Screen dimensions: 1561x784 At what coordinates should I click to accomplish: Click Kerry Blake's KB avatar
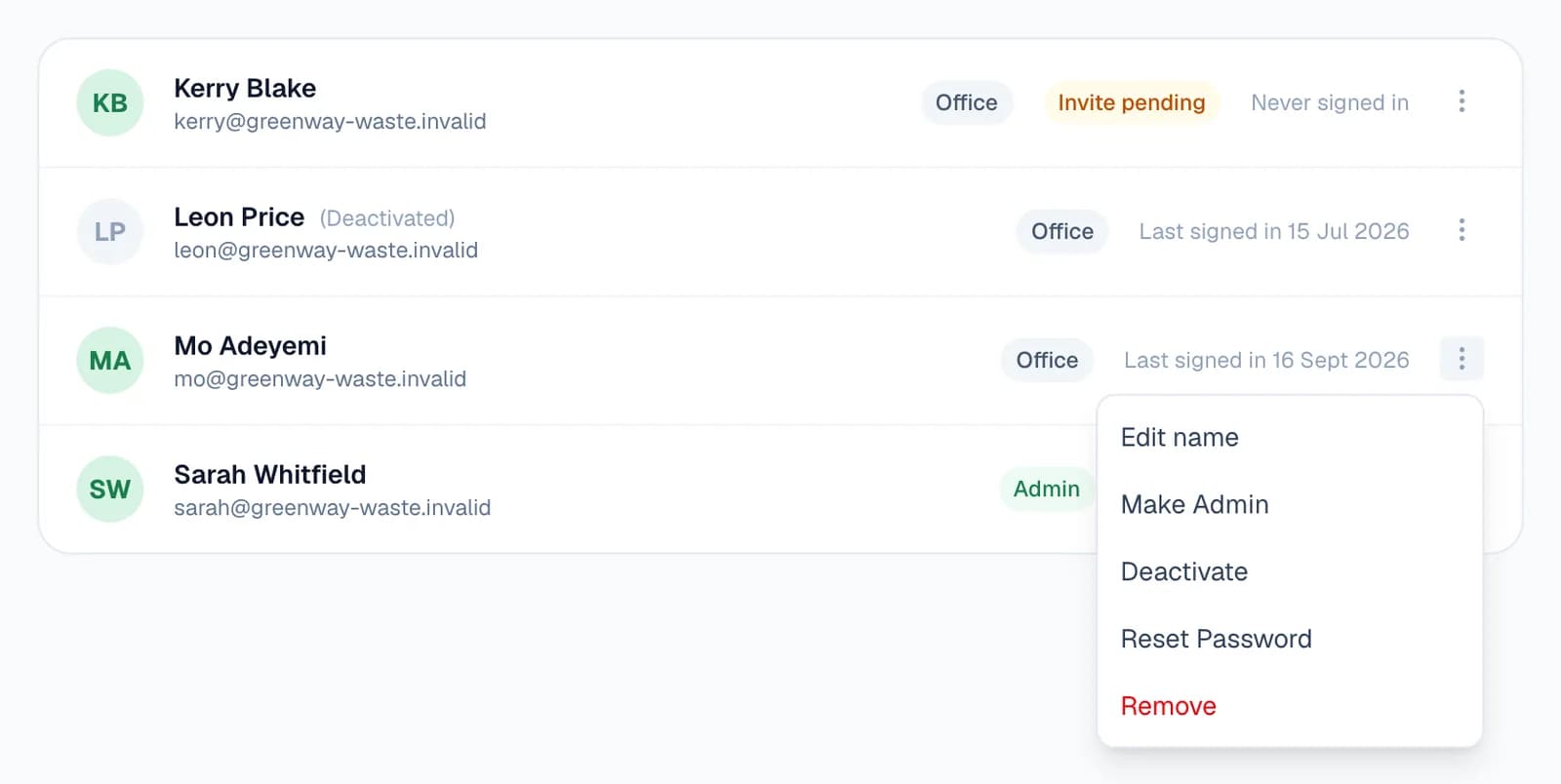pyautogui.click(x=110, y=102)
